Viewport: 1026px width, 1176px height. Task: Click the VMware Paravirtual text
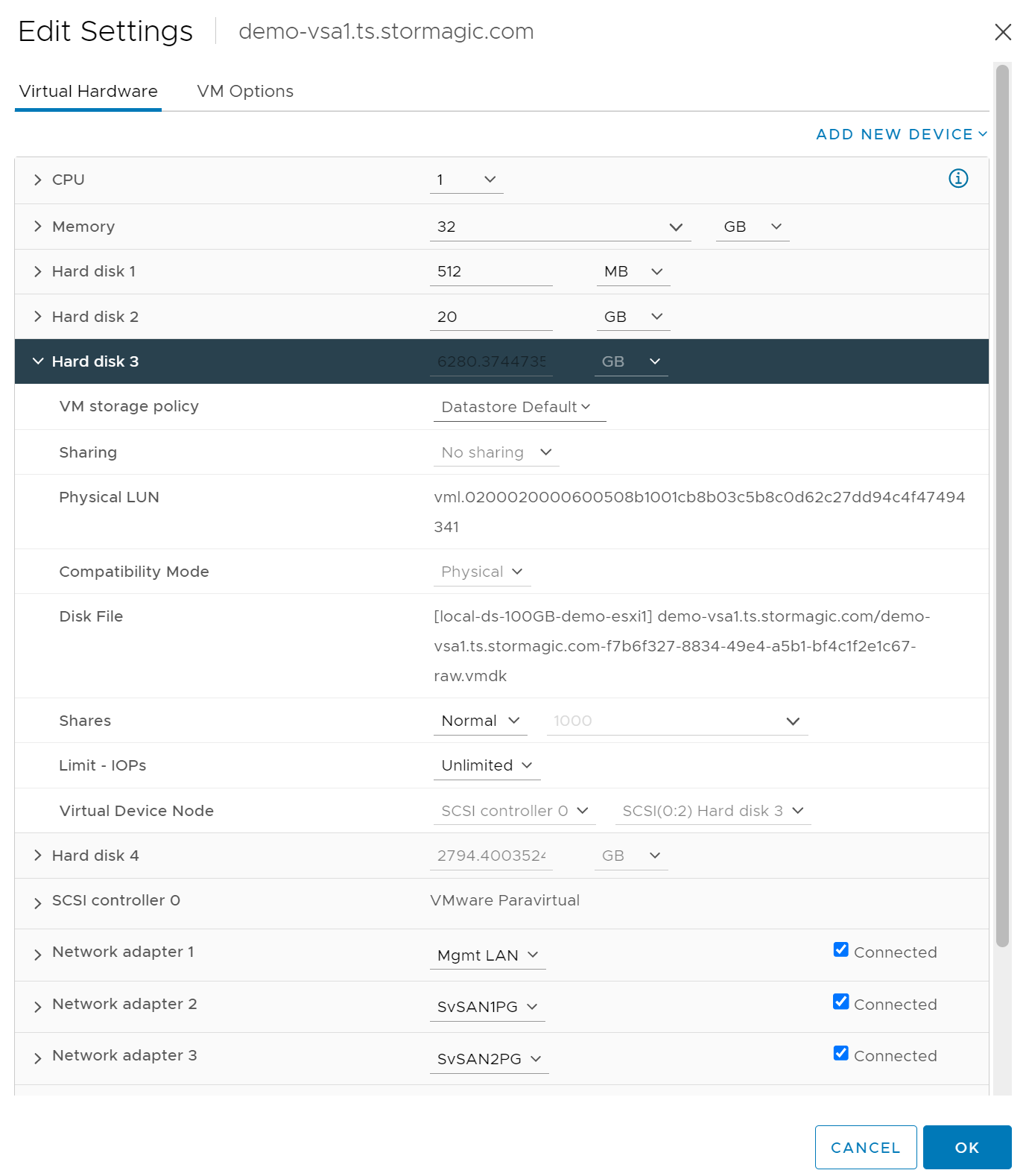(505, 900)
